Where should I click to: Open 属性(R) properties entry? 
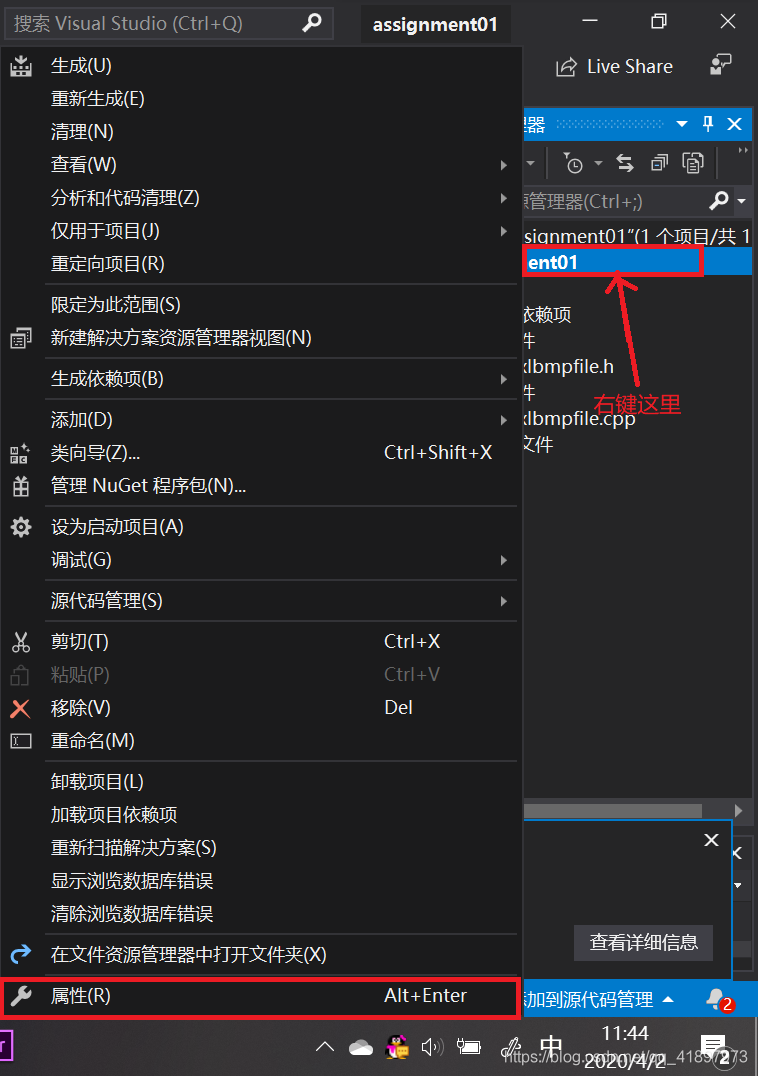point(259,996)
